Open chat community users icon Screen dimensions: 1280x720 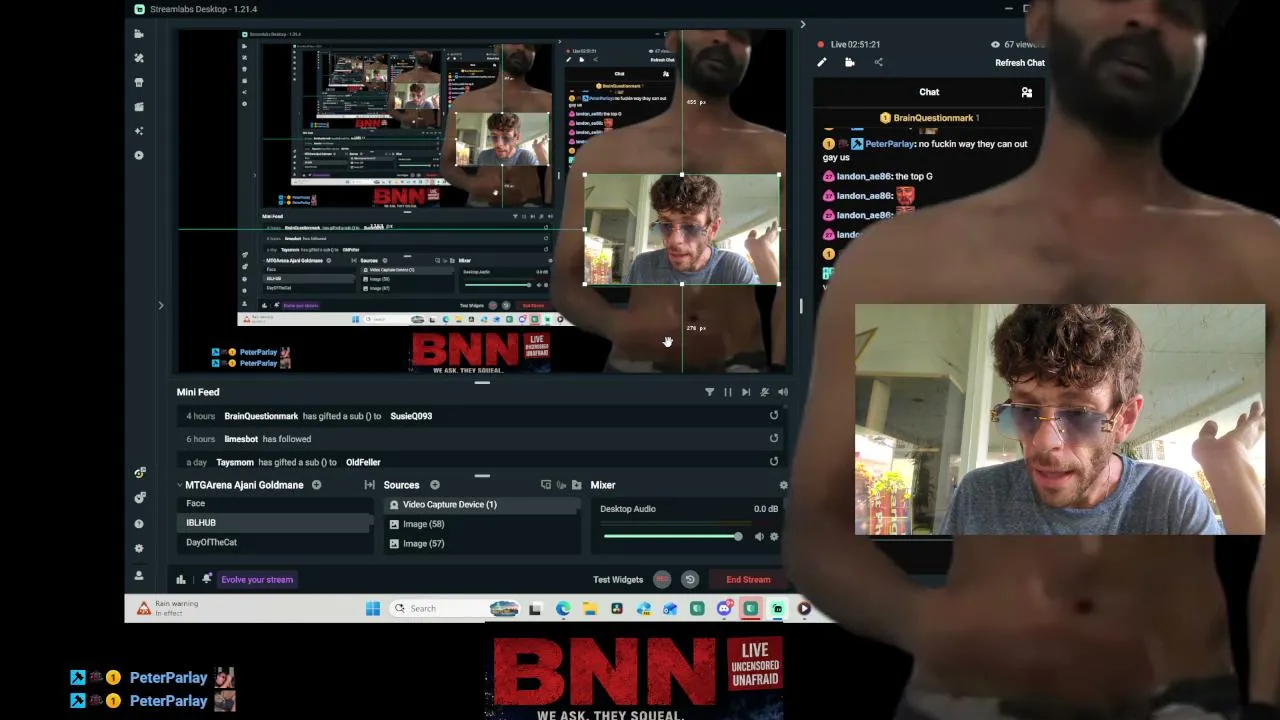1027,92
